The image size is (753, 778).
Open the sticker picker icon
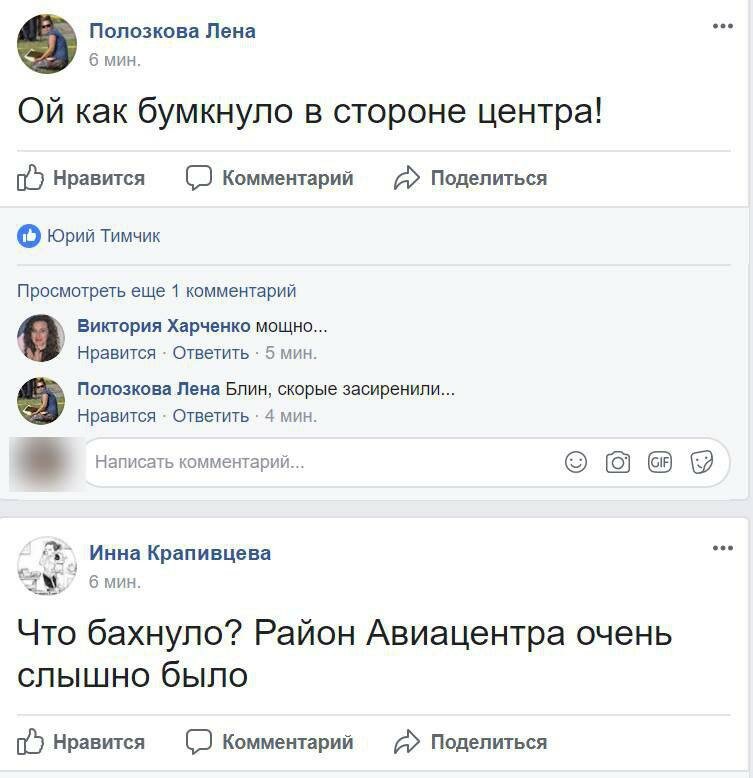(702, 462)
